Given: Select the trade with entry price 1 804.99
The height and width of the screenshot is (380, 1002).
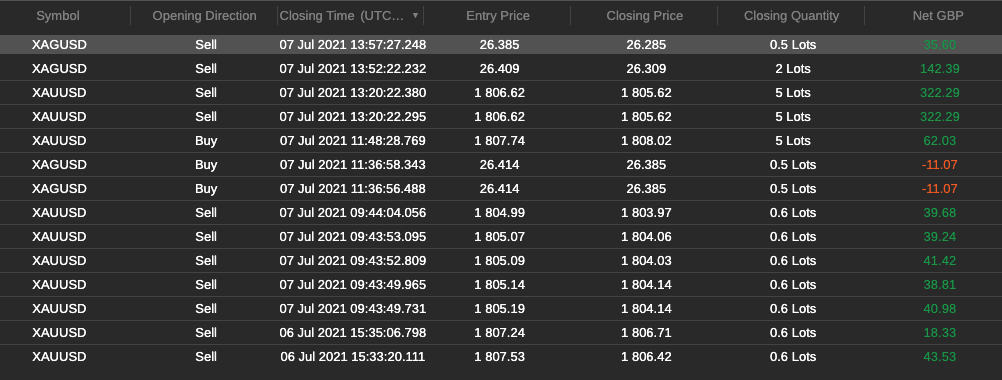Looking at the screenshot, I should click(501, 213).
